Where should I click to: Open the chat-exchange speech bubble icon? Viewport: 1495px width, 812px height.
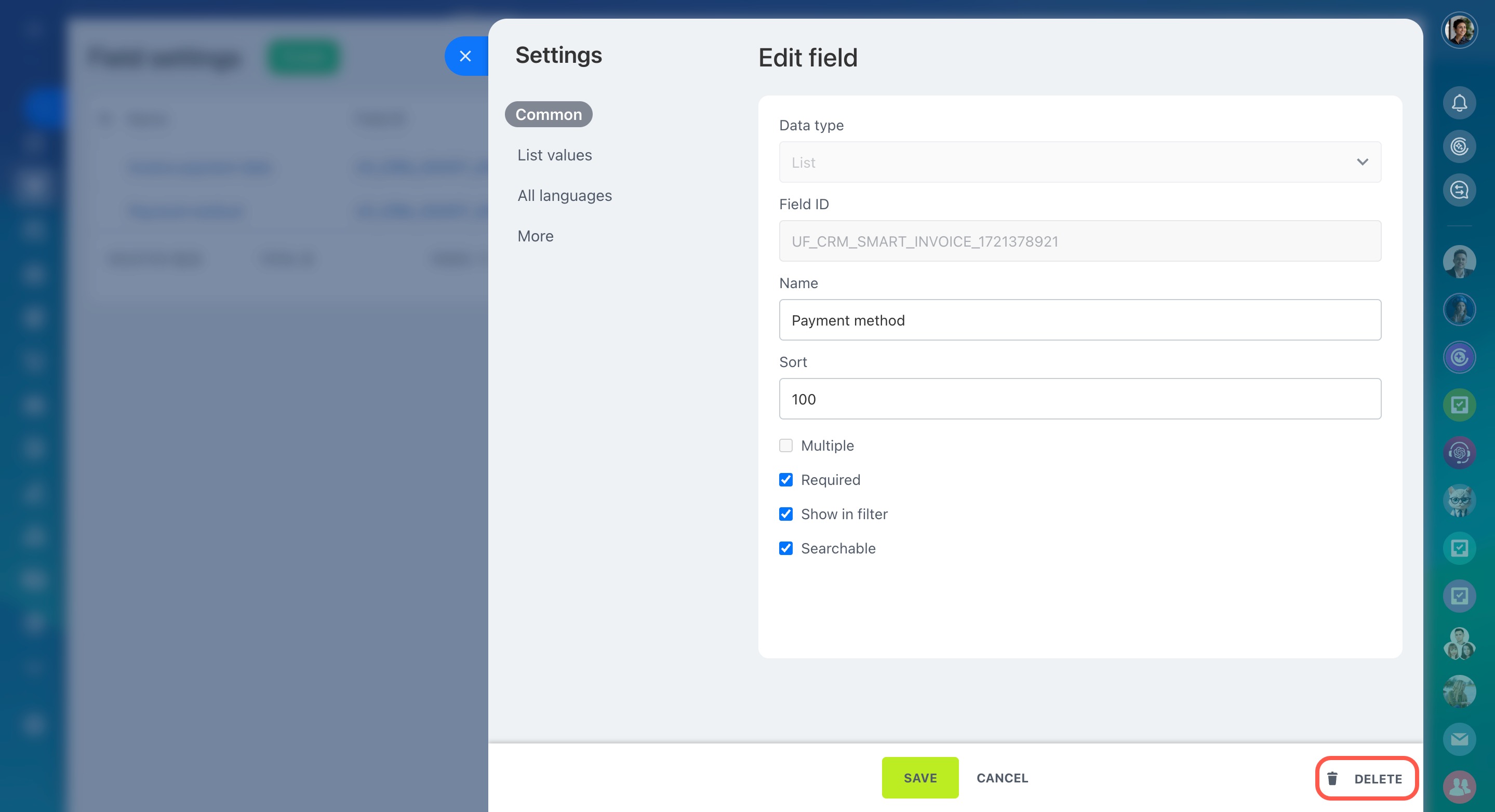1459,190
